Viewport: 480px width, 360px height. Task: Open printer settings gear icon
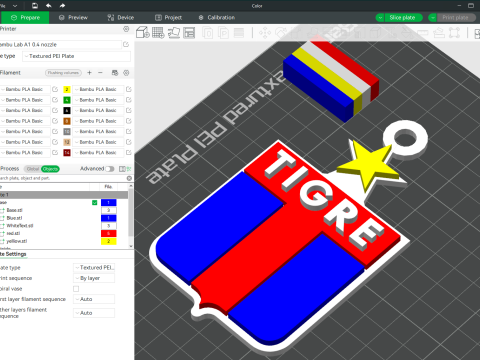126,29
